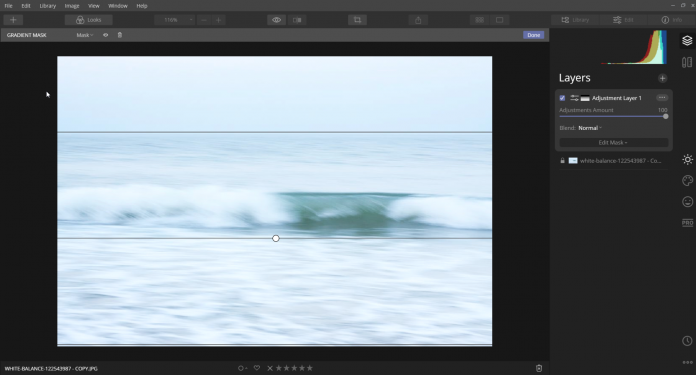Open the PRO tools category
The width and height of the screenshot is (696, 375).
pos(687,223)
